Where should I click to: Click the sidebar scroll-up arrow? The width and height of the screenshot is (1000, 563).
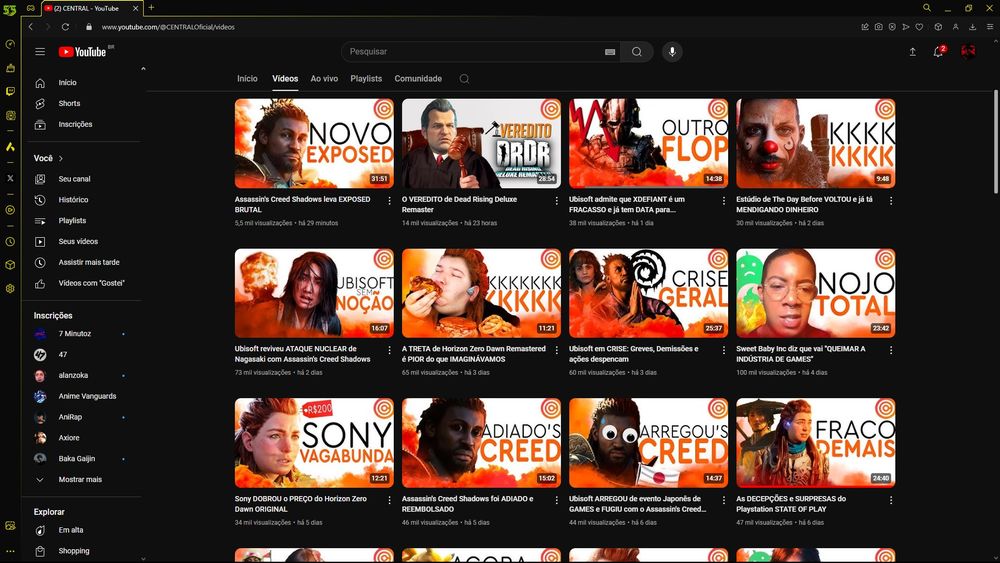[x=143, y=69]
